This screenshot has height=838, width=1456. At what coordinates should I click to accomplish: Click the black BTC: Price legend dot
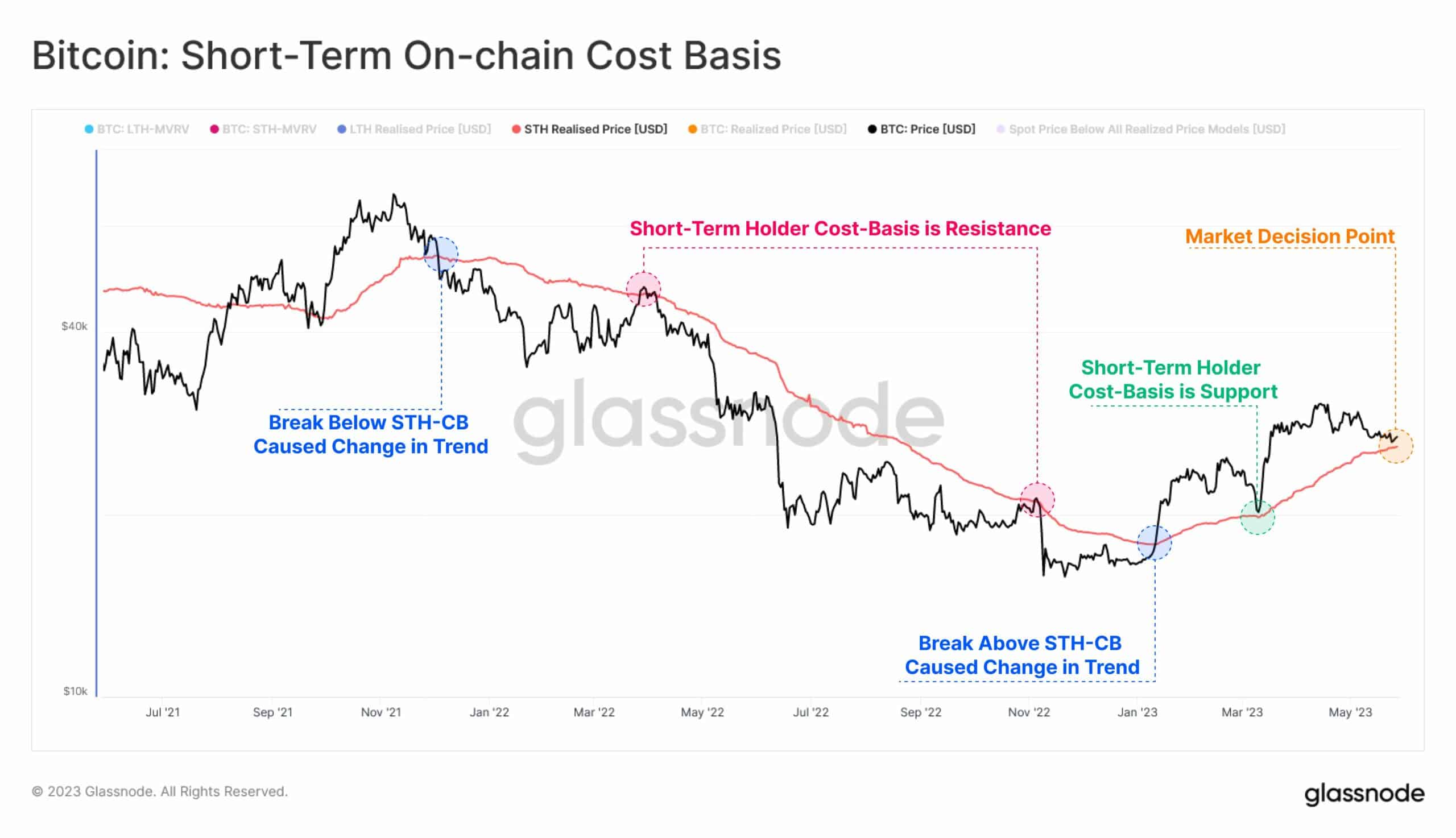872,130
